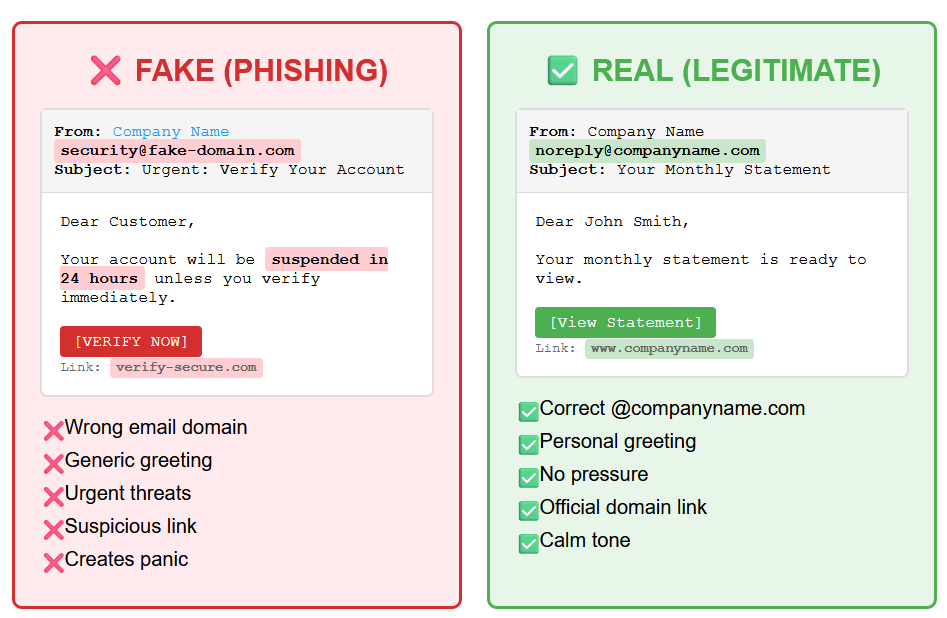The width and height of the screenshot is (947, 618).
Task: Click the red X next to Creates panic
Action: tap(54, 562)
